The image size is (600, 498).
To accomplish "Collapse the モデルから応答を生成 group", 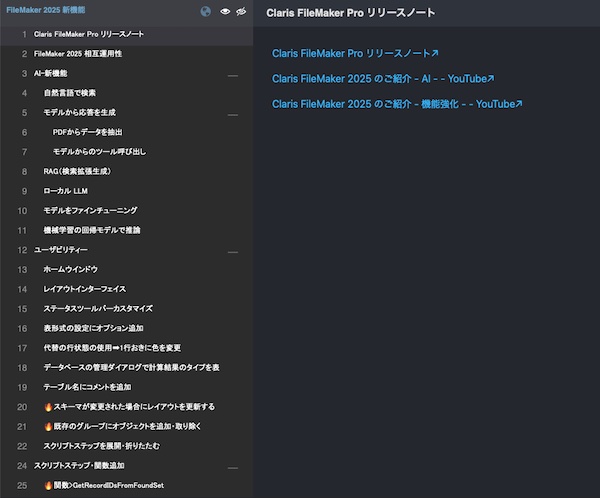I will coord(232,113).
